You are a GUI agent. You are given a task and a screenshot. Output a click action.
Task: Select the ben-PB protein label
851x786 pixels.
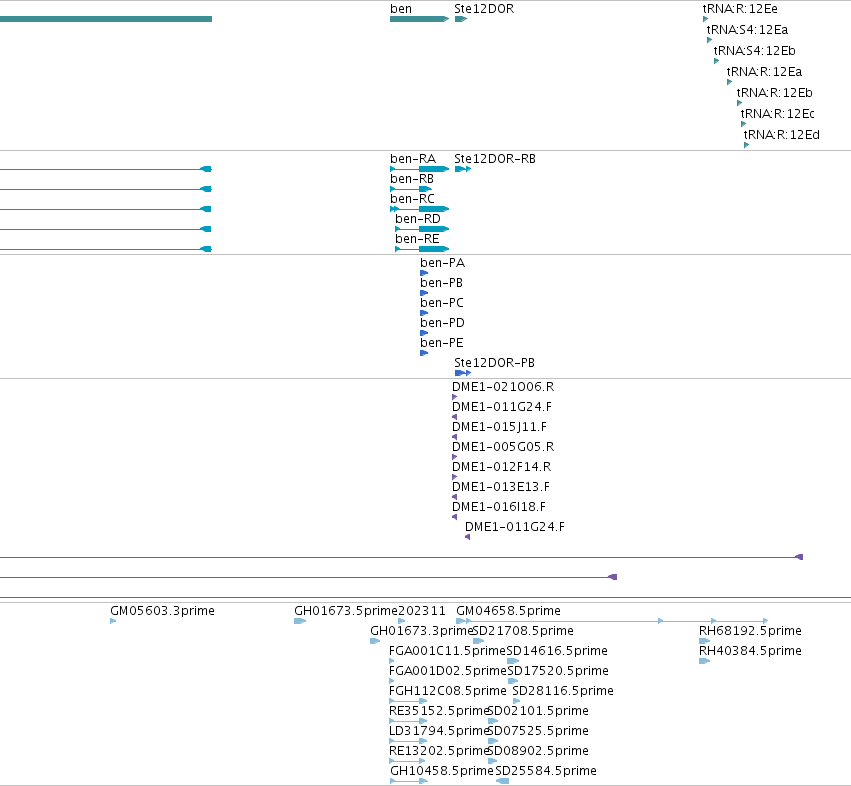pyautogui.click(x=441, y=283)
